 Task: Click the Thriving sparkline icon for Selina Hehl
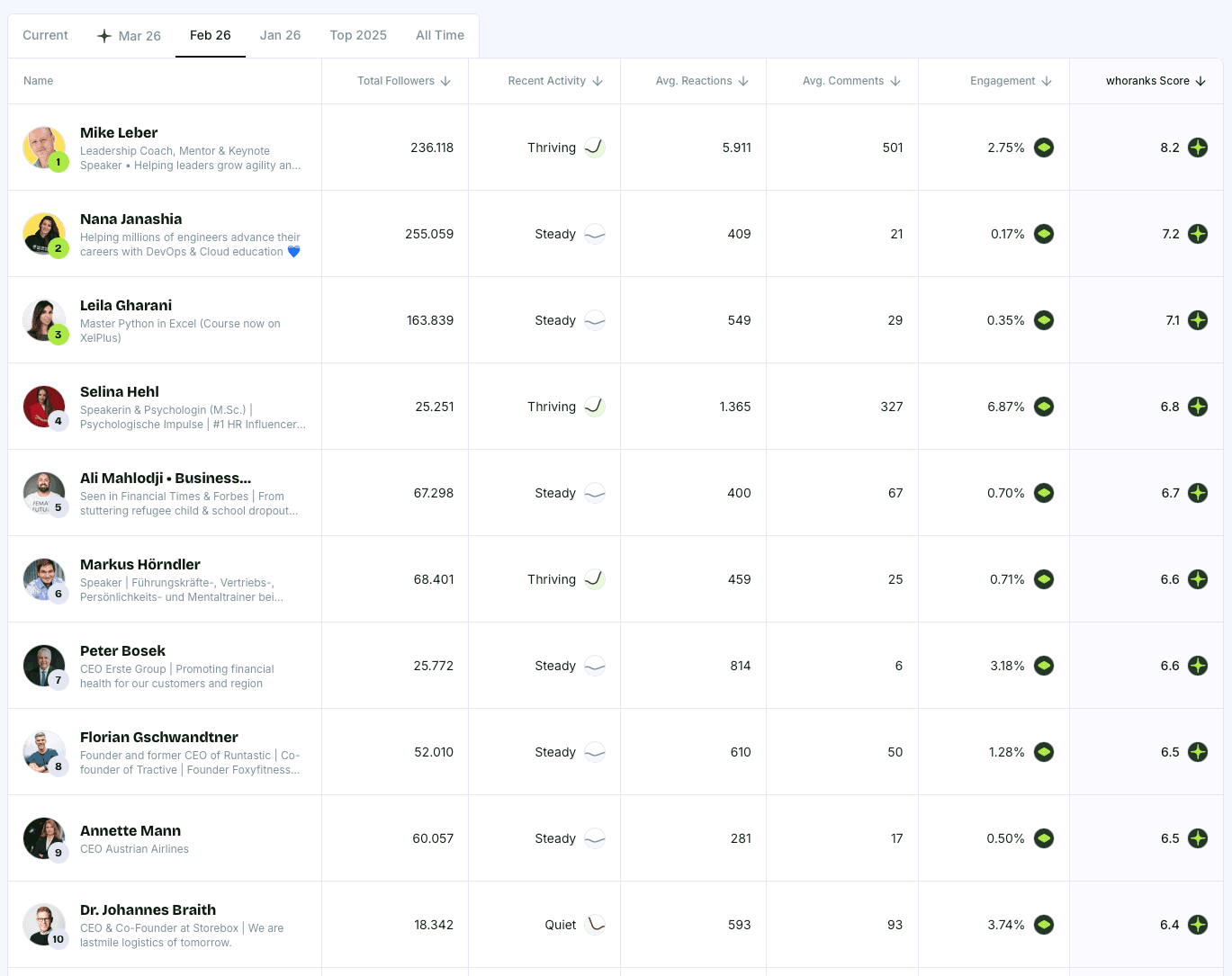coord(593,406)
